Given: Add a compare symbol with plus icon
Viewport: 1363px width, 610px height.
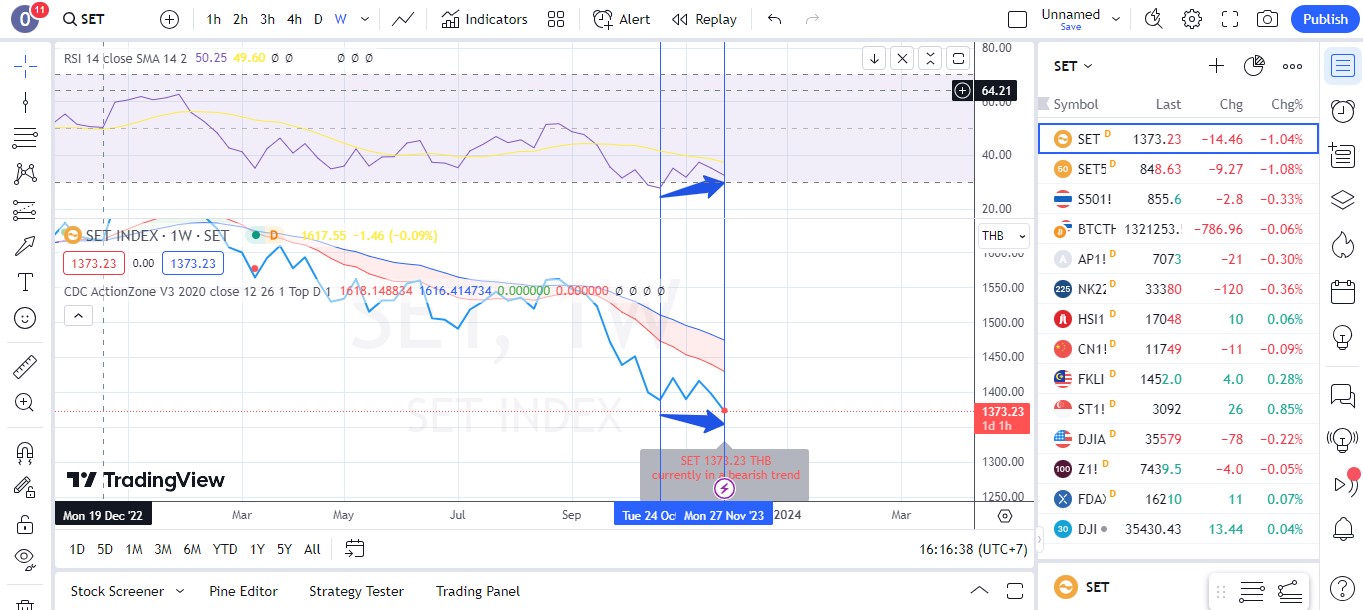Looking at the screenshot, I should tap(170, 19).
